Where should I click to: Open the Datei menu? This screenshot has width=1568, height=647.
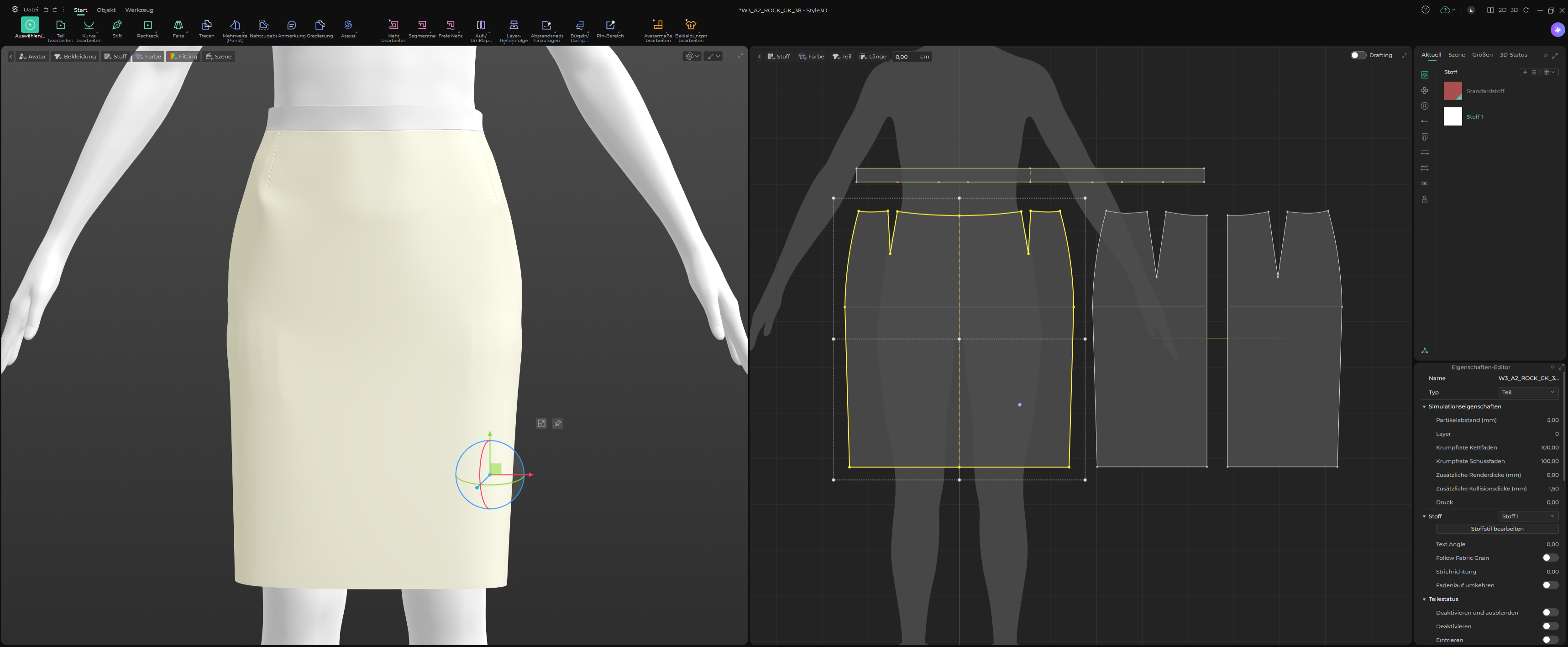coord(31,10)
